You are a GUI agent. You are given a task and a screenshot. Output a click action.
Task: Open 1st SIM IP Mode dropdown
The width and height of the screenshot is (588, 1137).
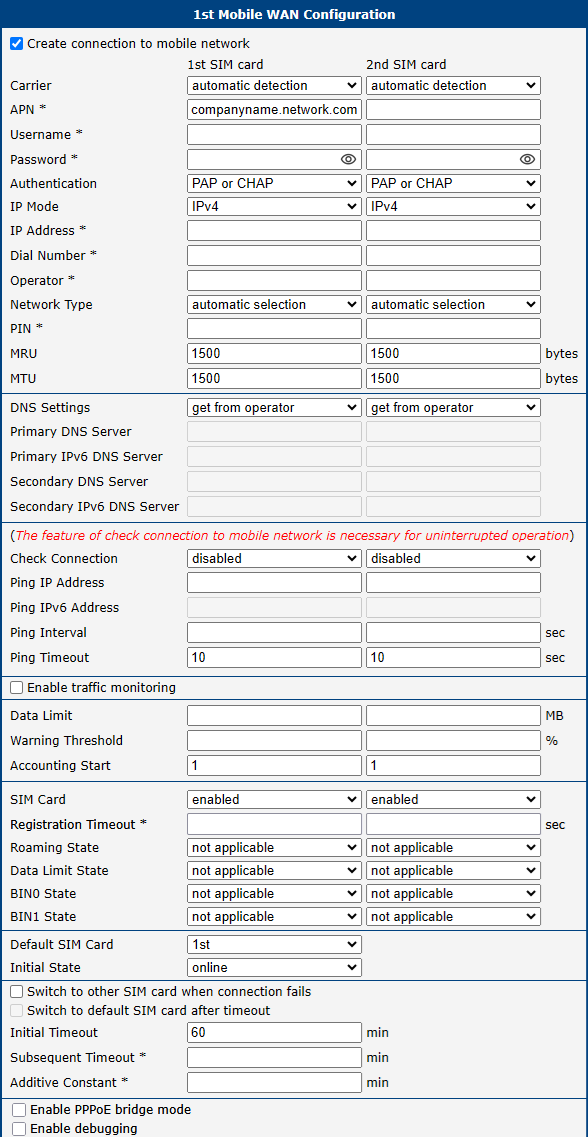[274, 207]
